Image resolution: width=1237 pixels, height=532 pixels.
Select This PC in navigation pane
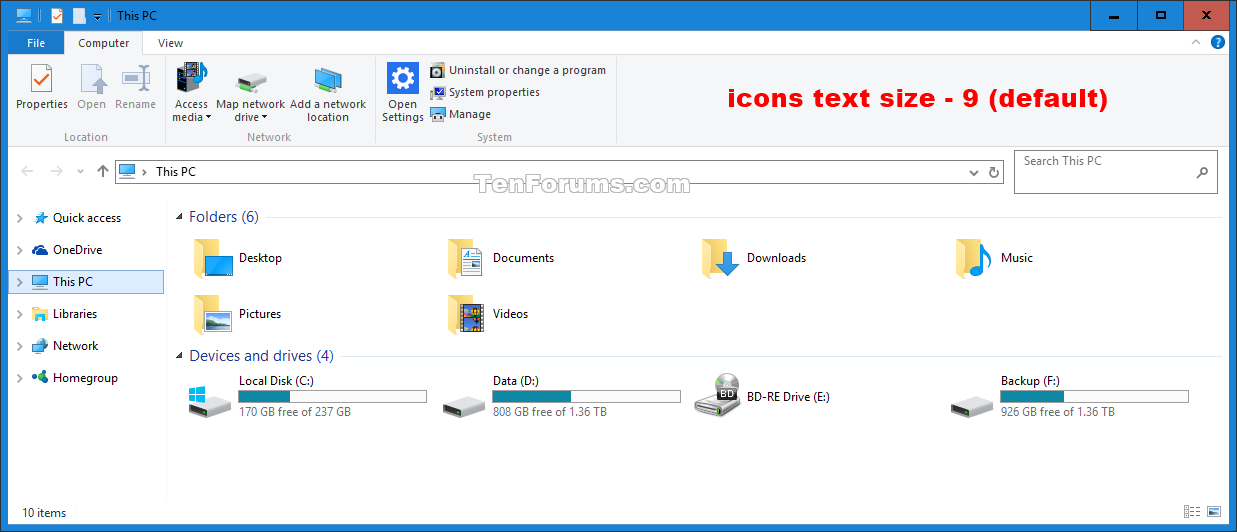(85, 282)
